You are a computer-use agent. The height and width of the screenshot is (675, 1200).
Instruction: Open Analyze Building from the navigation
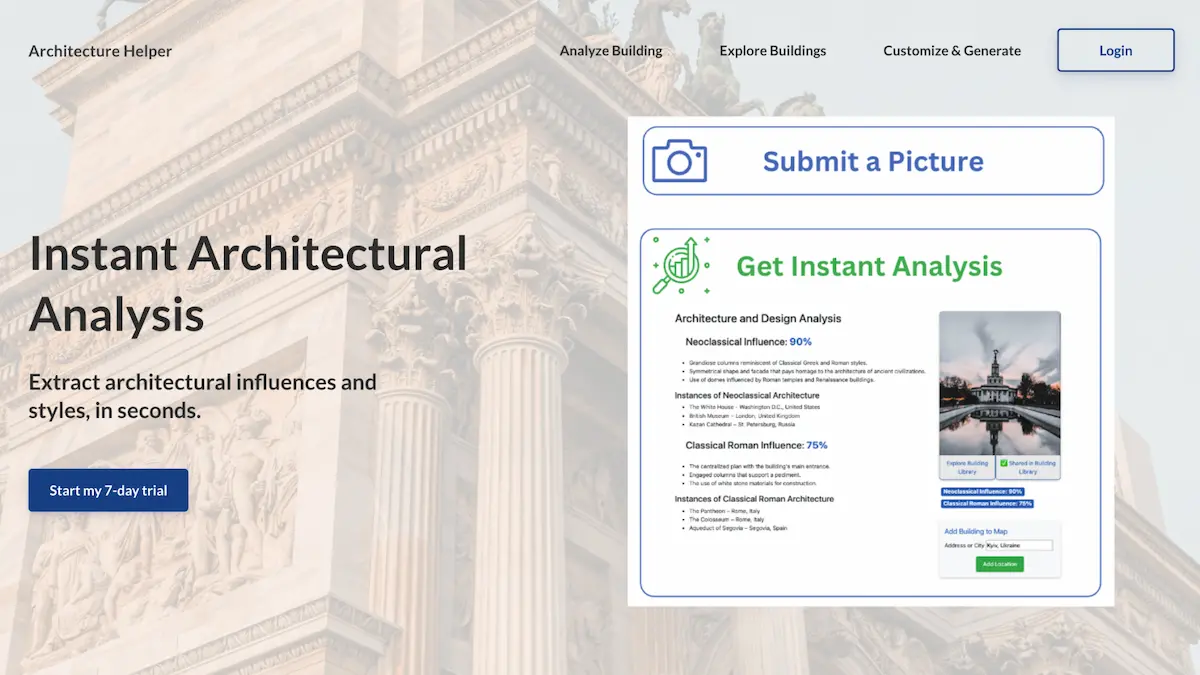(x=611, y=50)
